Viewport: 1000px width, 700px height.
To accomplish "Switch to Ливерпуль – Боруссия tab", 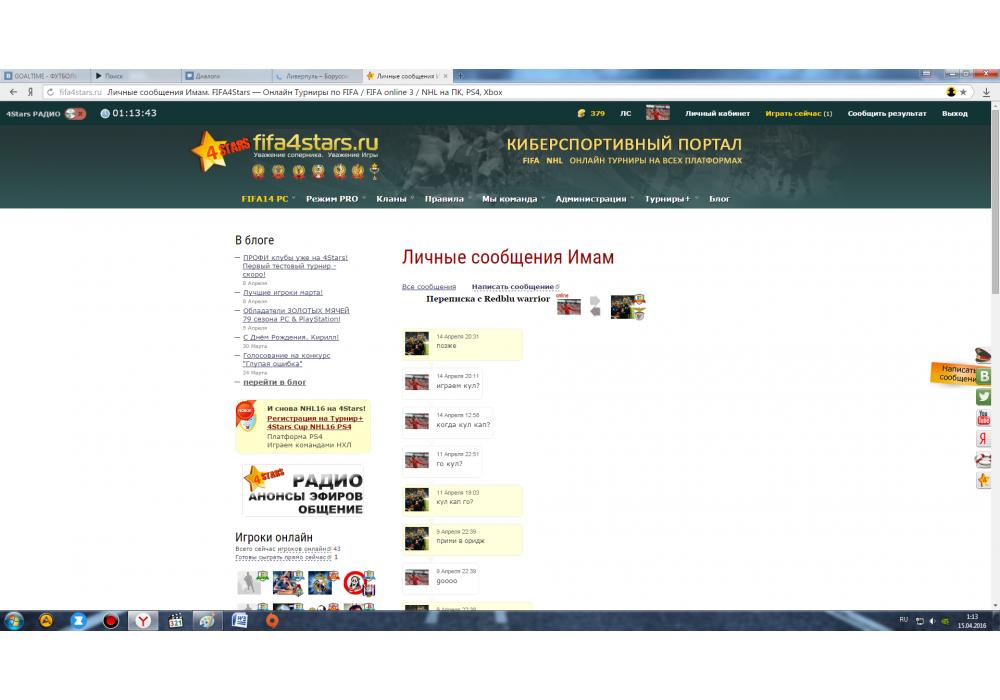I will tap(317, 76).
